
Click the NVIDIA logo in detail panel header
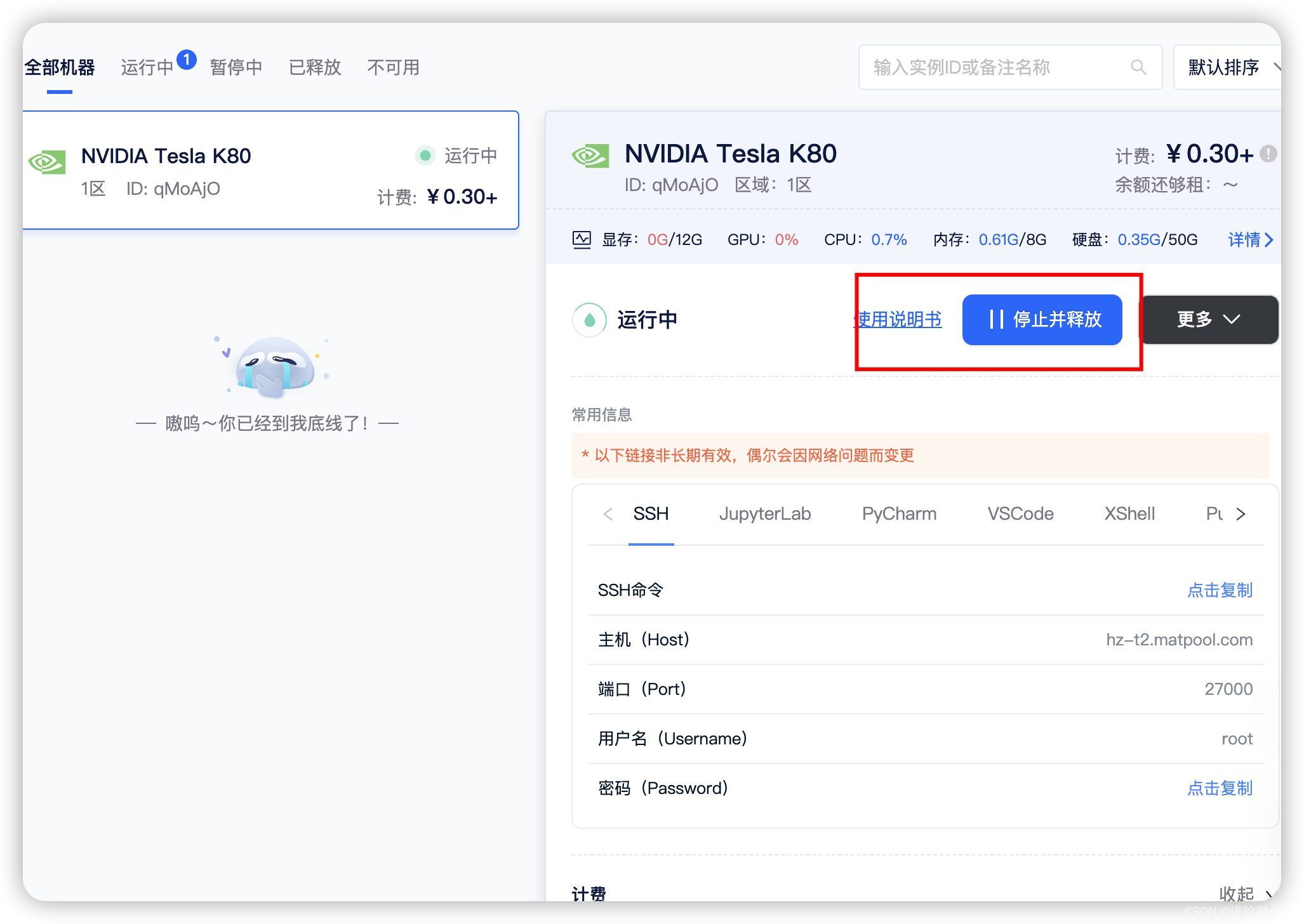pyautogui.click(x=590, y=155)
